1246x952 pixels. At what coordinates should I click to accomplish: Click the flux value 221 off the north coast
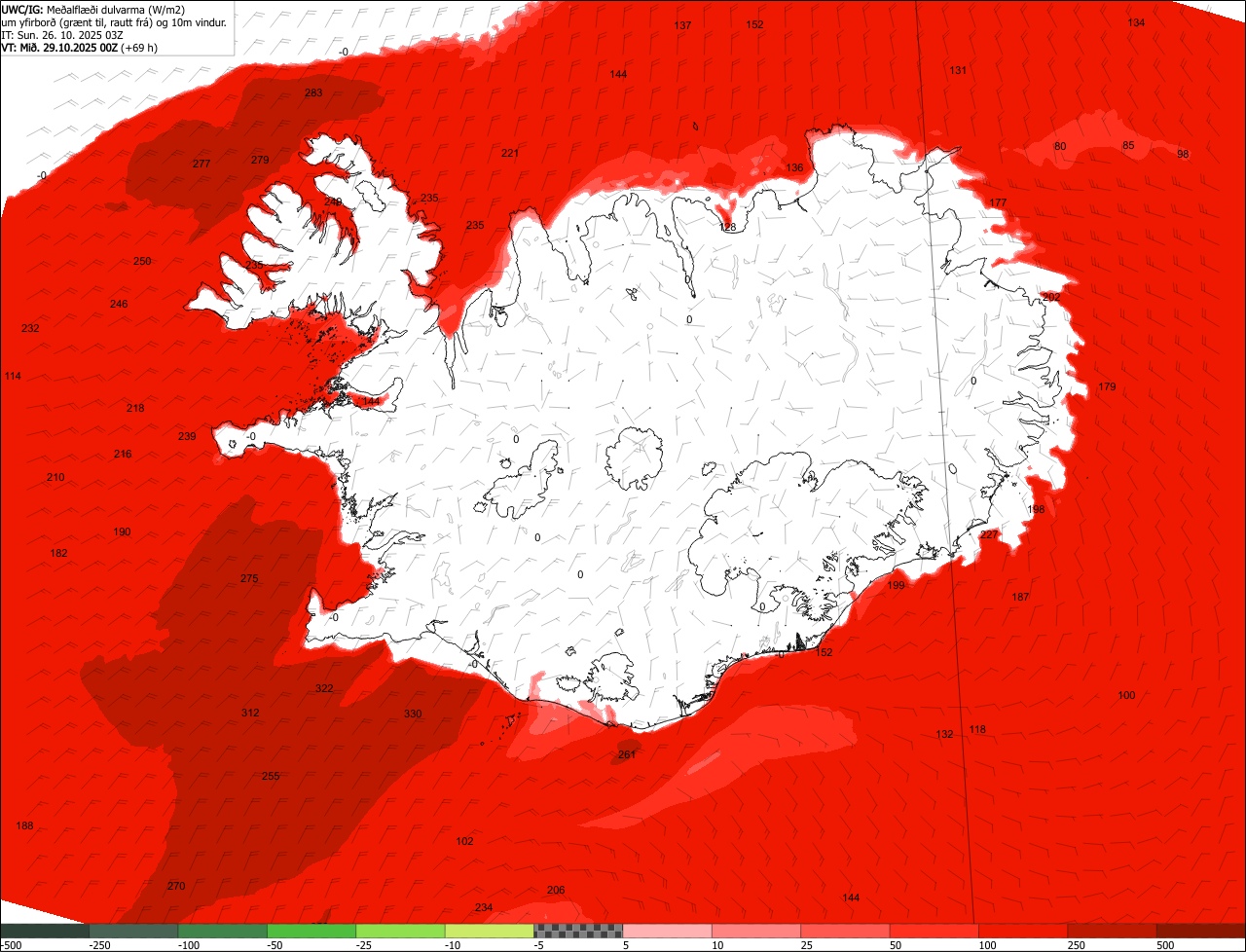(510, 153)
